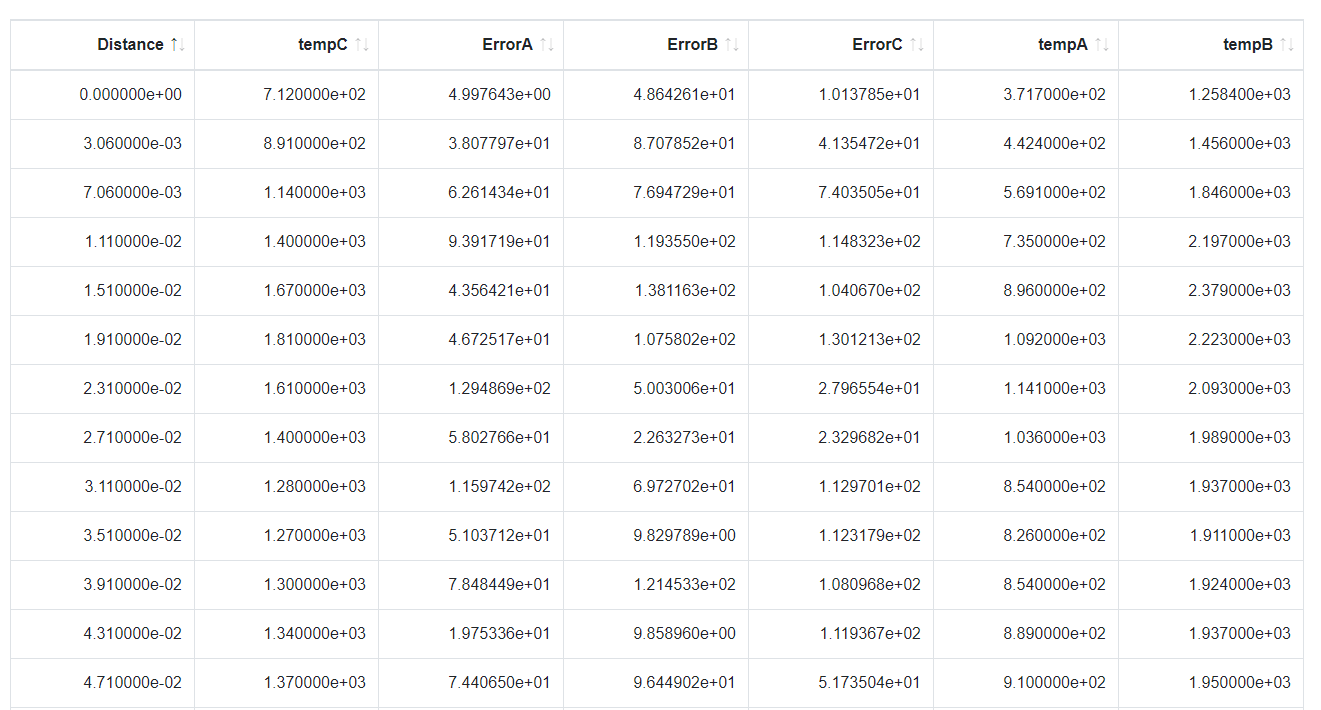Click the Distance value 2.310000e-02

(x=133, y=389)
